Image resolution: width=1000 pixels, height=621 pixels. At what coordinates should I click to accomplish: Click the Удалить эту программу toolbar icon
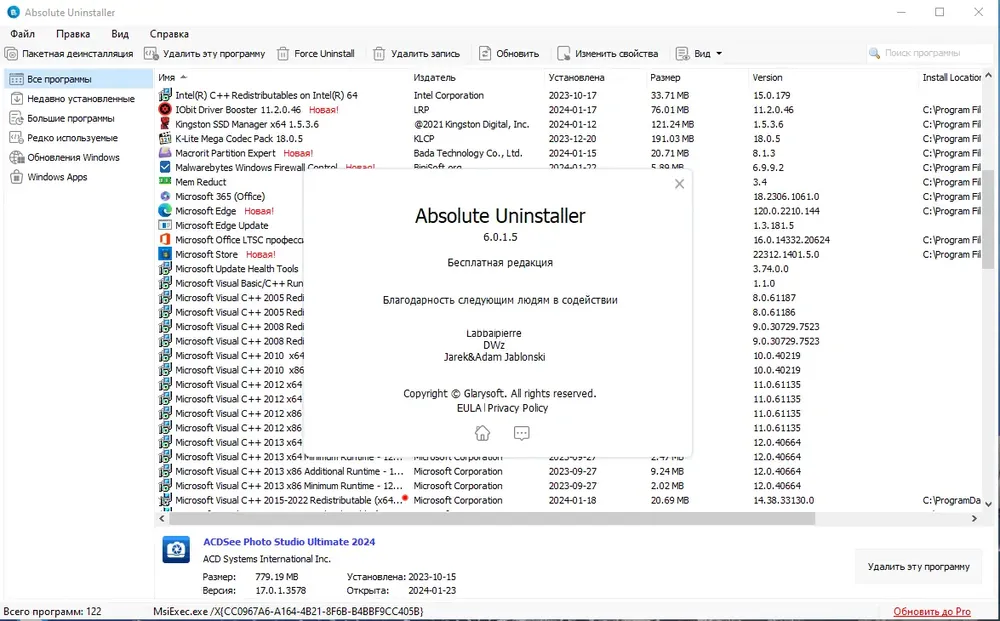(151, 54)
